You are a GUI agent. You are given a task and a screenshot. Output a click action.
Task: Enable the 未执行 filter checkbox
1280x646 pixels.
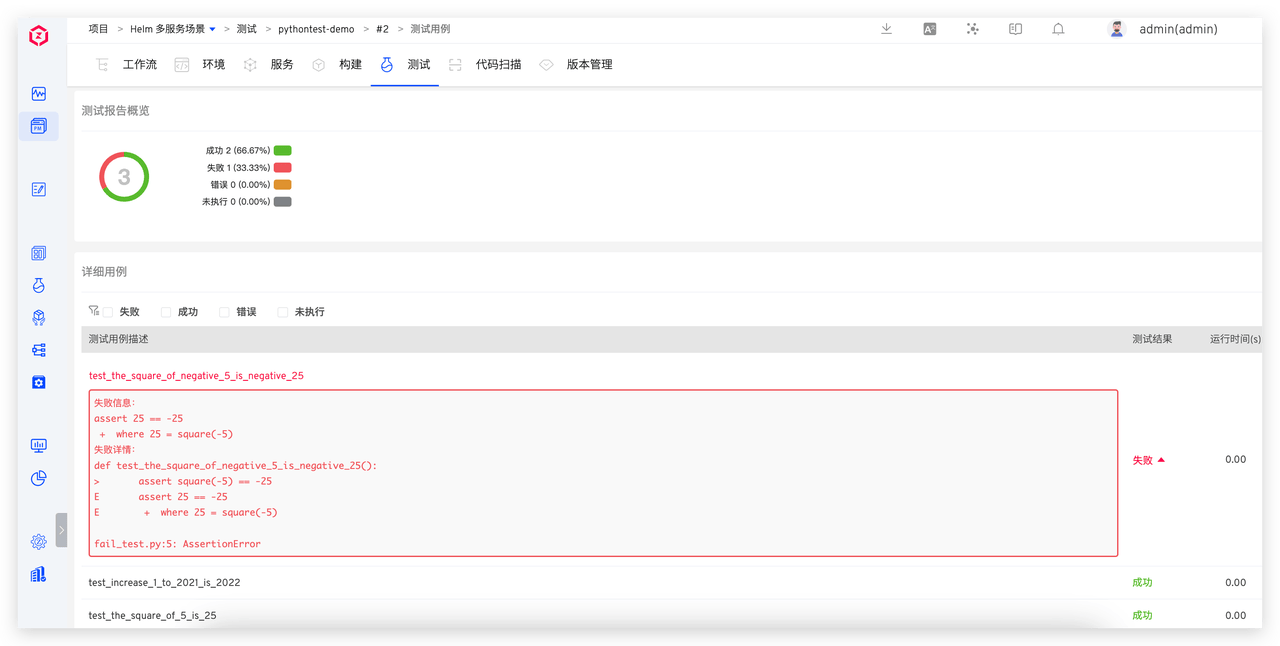click(283, 312)
